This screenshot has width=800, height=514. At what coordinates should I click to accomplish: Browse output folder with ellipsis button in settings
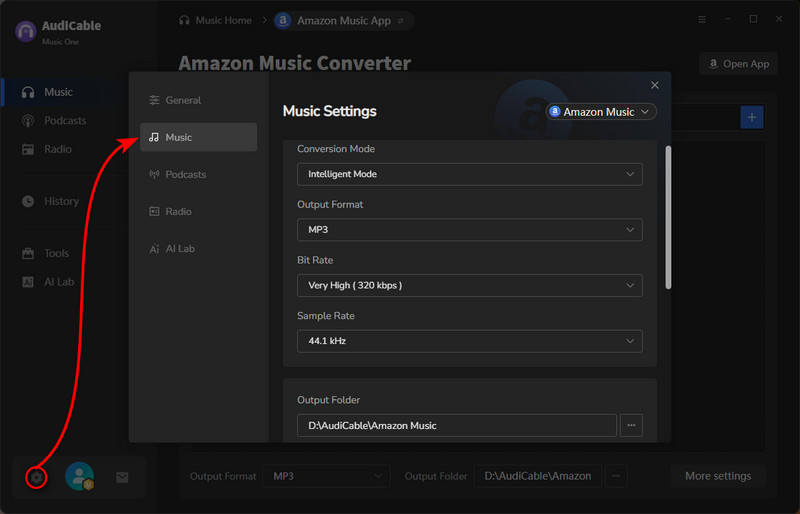pos(631,425)
